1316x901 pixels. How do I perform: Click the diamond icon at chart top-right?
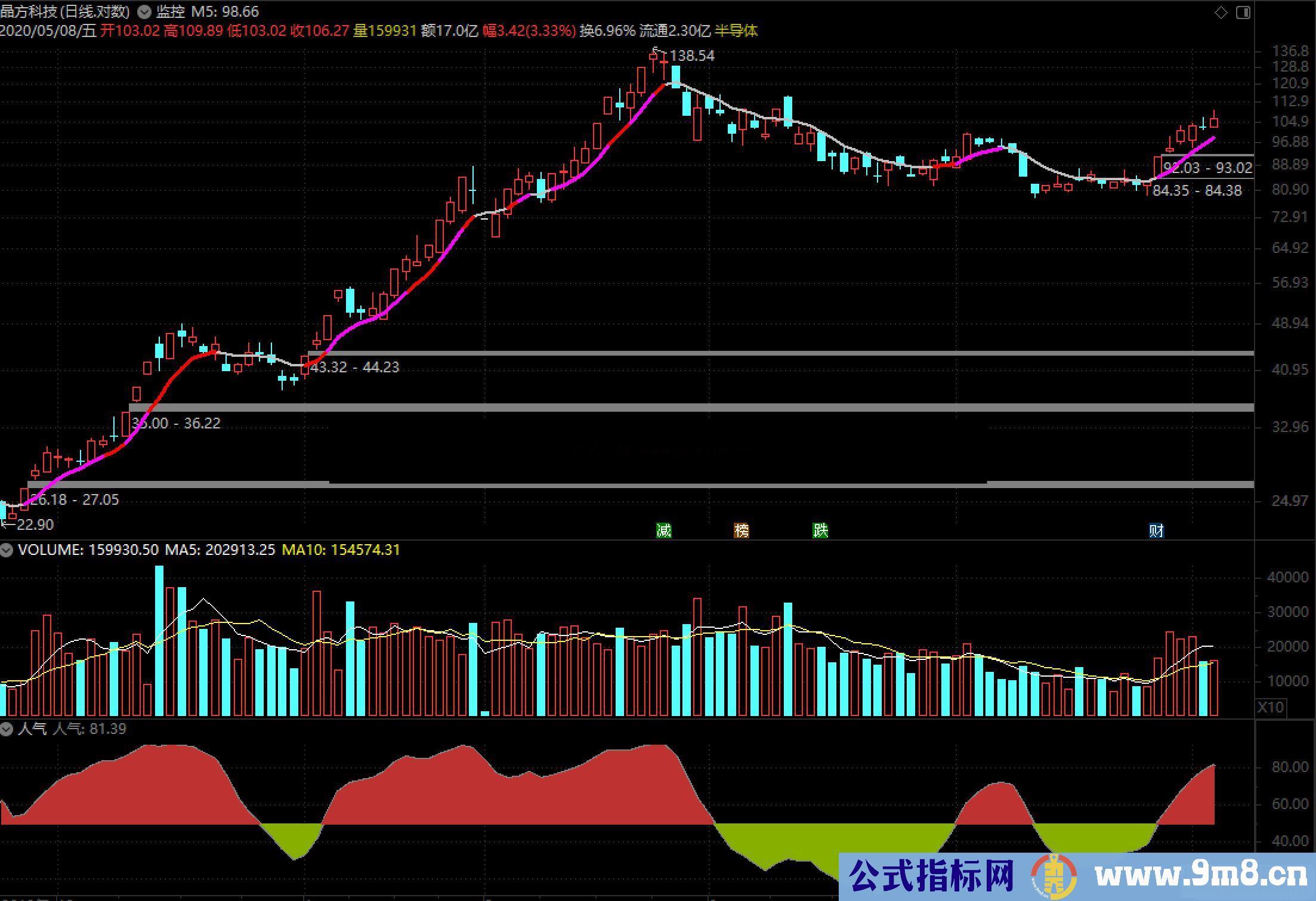(1221, 12)
